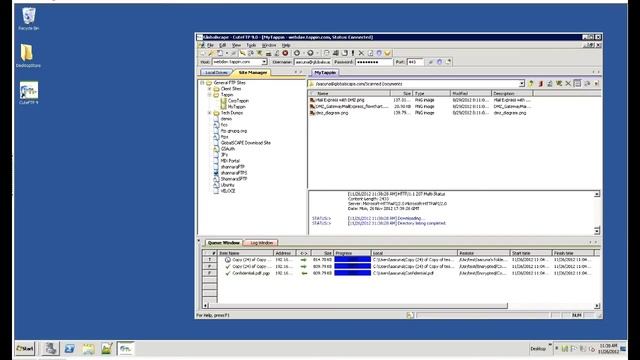Click the queue horizontal scrollbar
This screenshot has height=360, width=640.
[358, 306]
